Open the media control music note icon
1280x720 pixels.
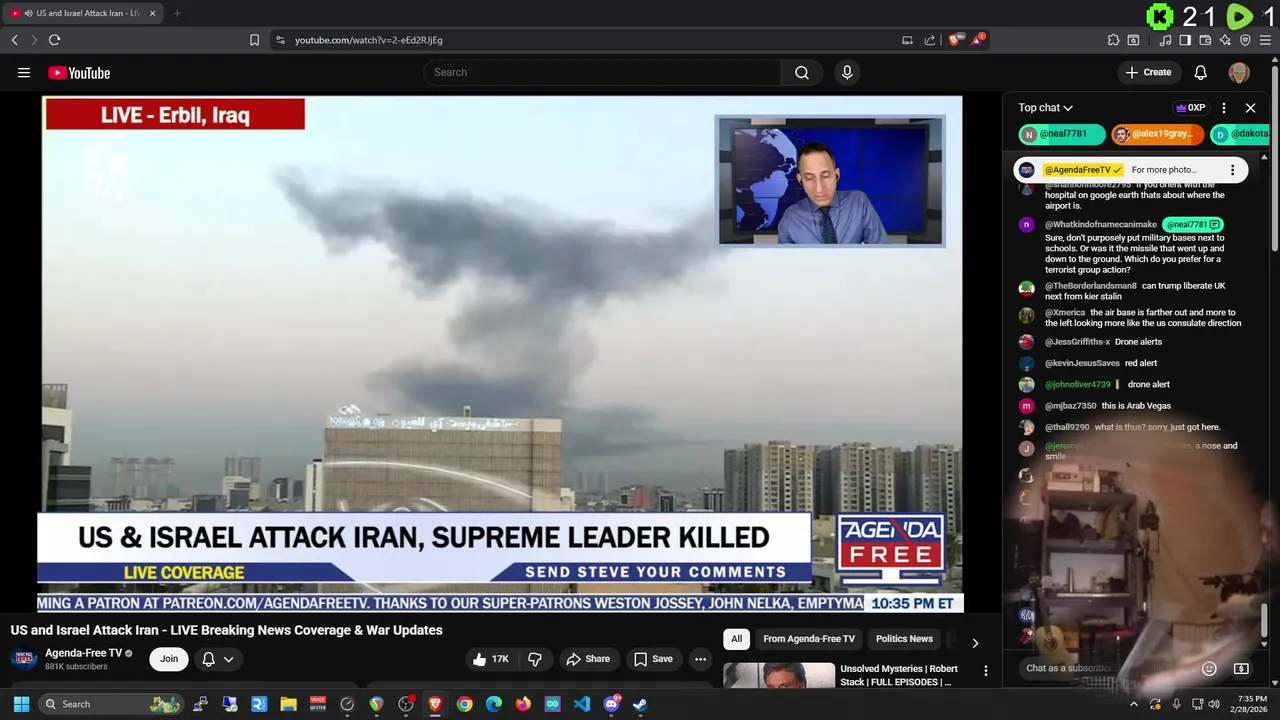click(x=1165, y=40)
